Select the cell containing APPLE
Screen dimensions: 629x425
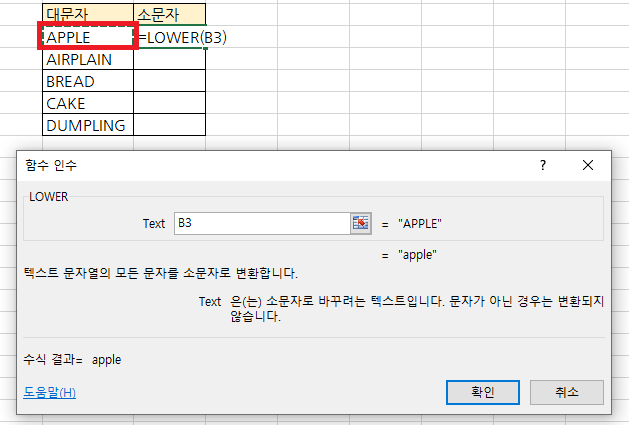[x=88, y=37]
